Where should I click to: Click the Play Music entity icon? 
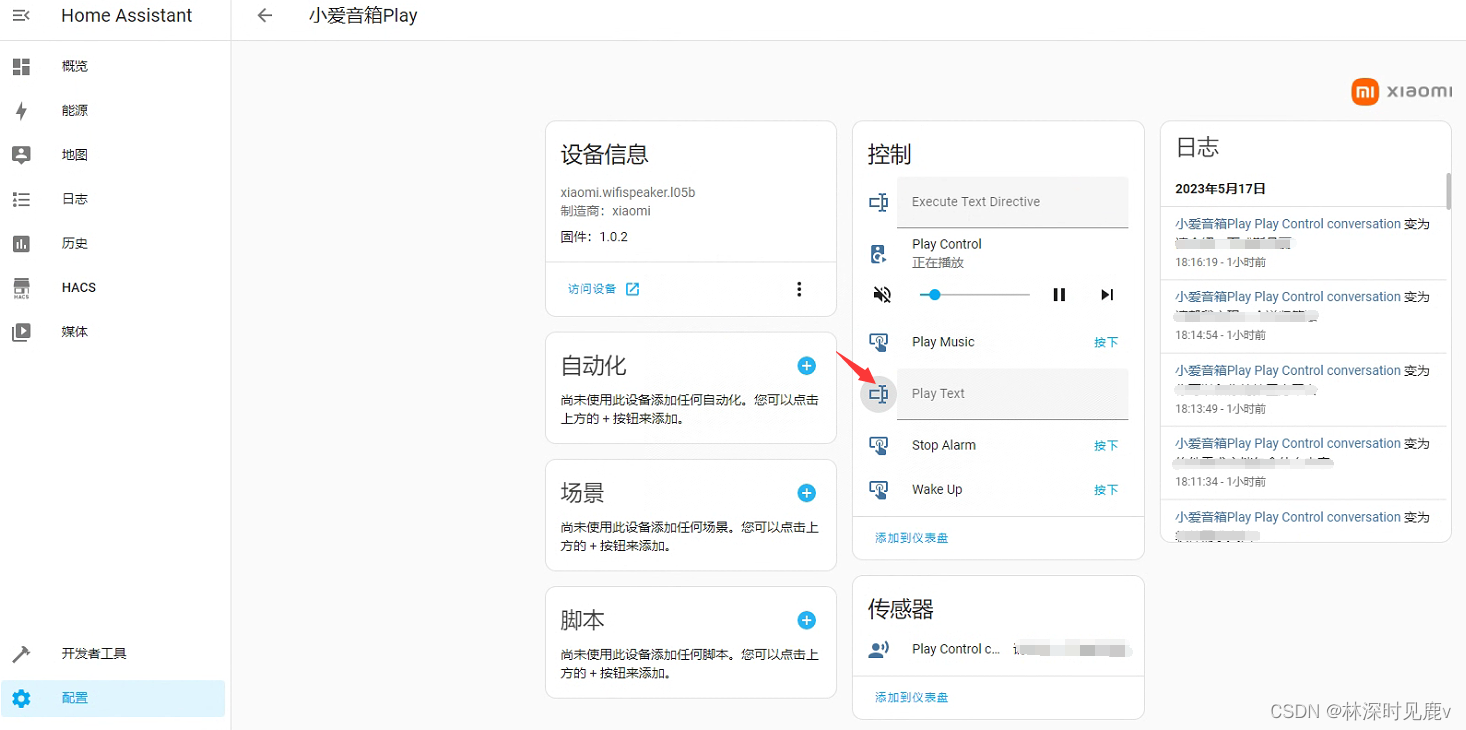[879, 342]
